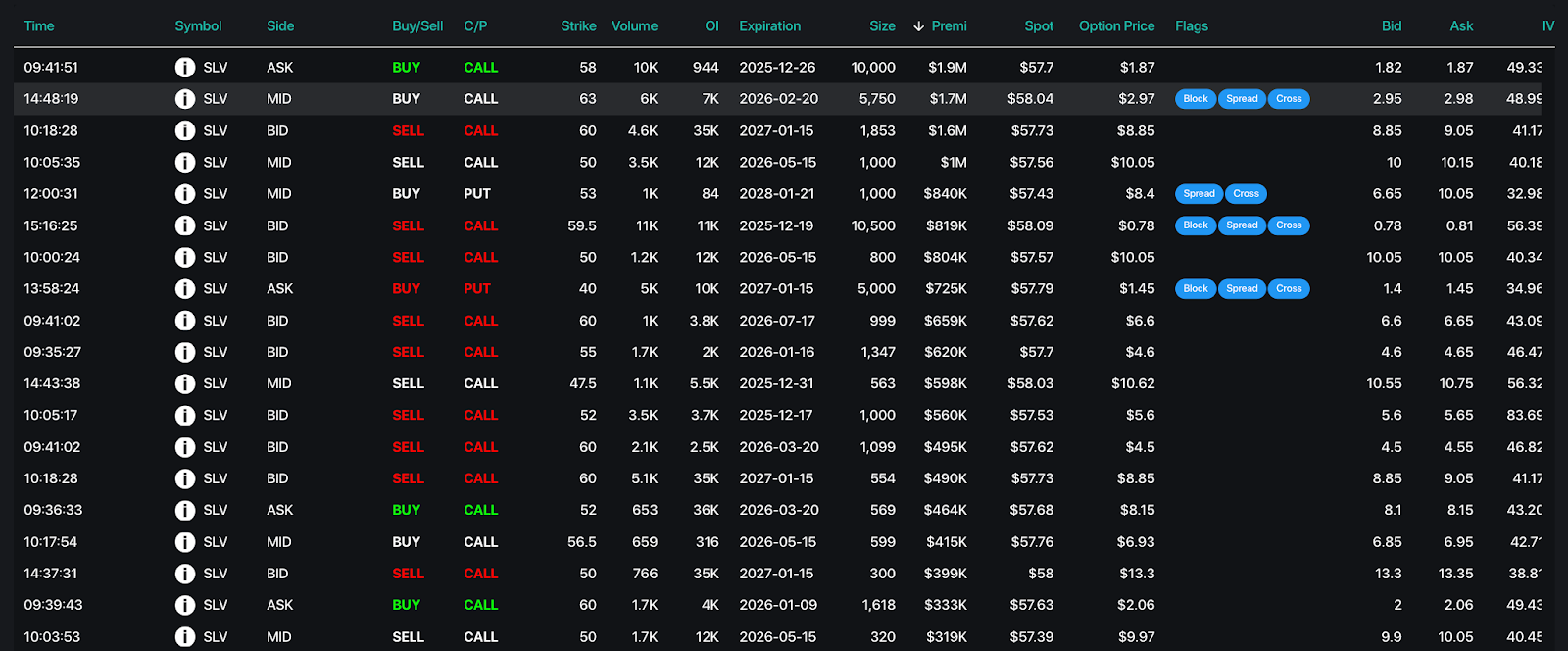Sort by the Symbol column header
The image size is (1568, 651).
tap(198, 26)
